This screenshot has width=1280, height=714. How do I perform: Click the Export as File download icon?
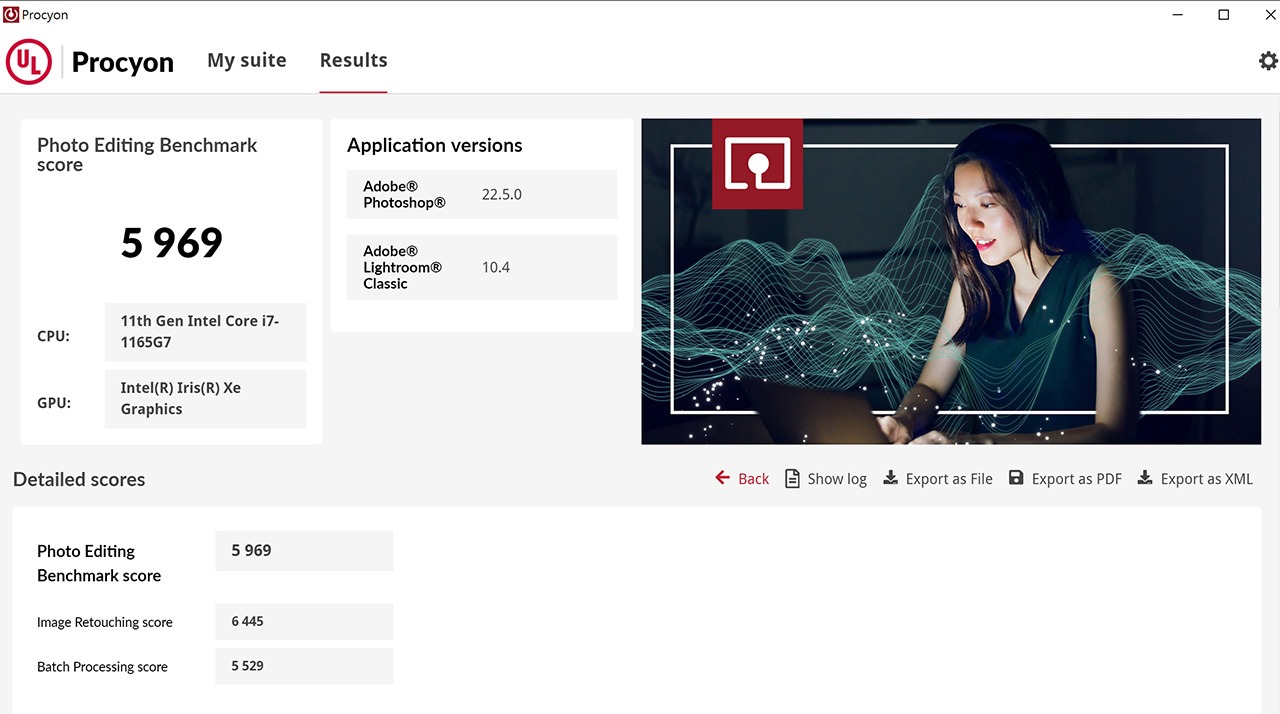tap(890, 479)
